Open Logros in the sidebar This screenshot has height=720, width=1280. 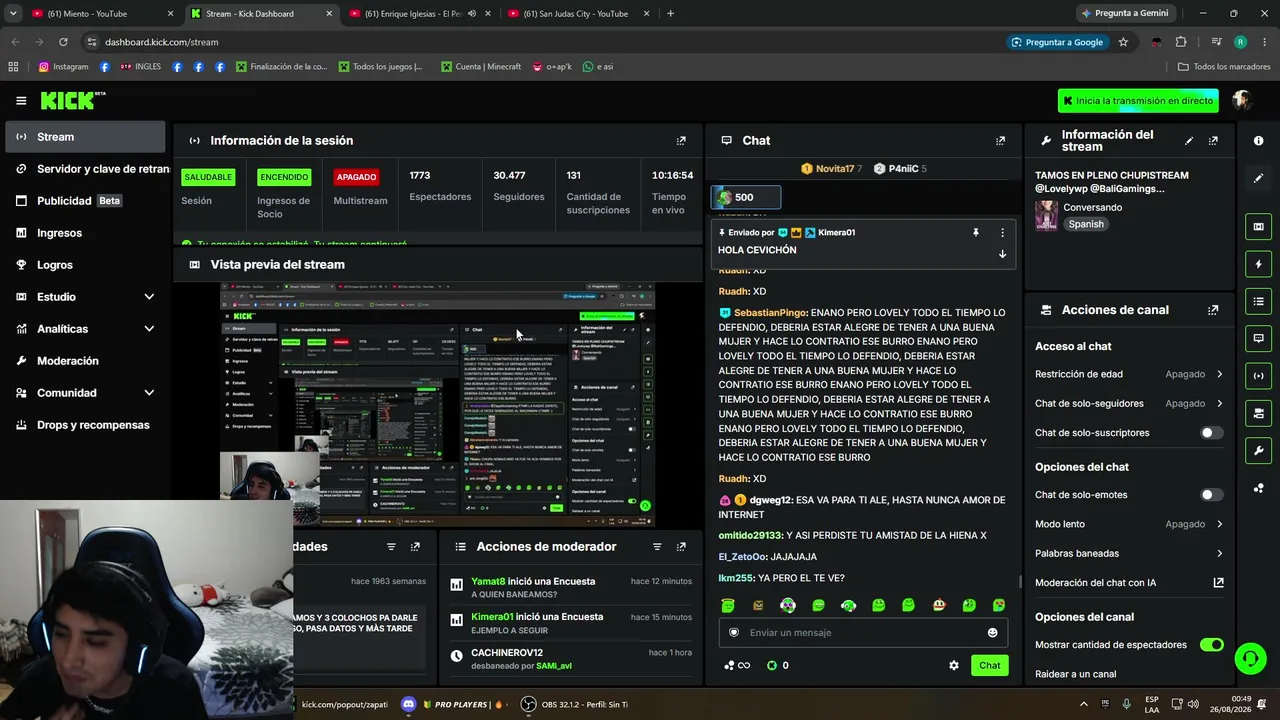86,265
